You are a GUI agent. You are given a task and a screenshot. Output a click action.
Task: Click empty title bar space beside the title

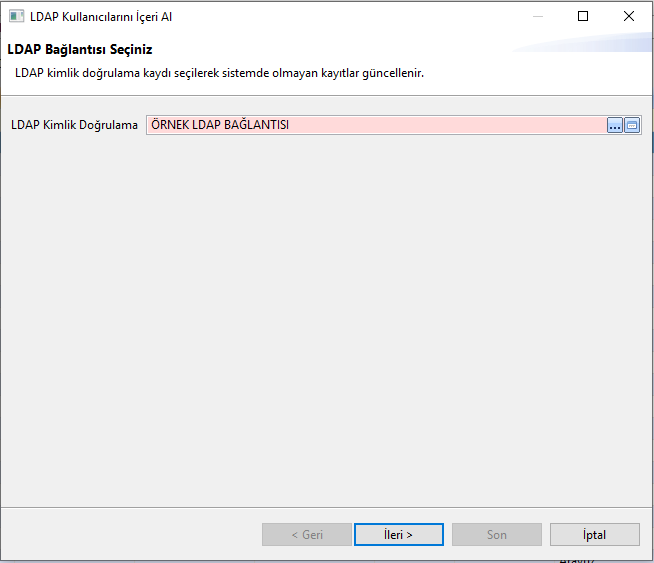350,17
